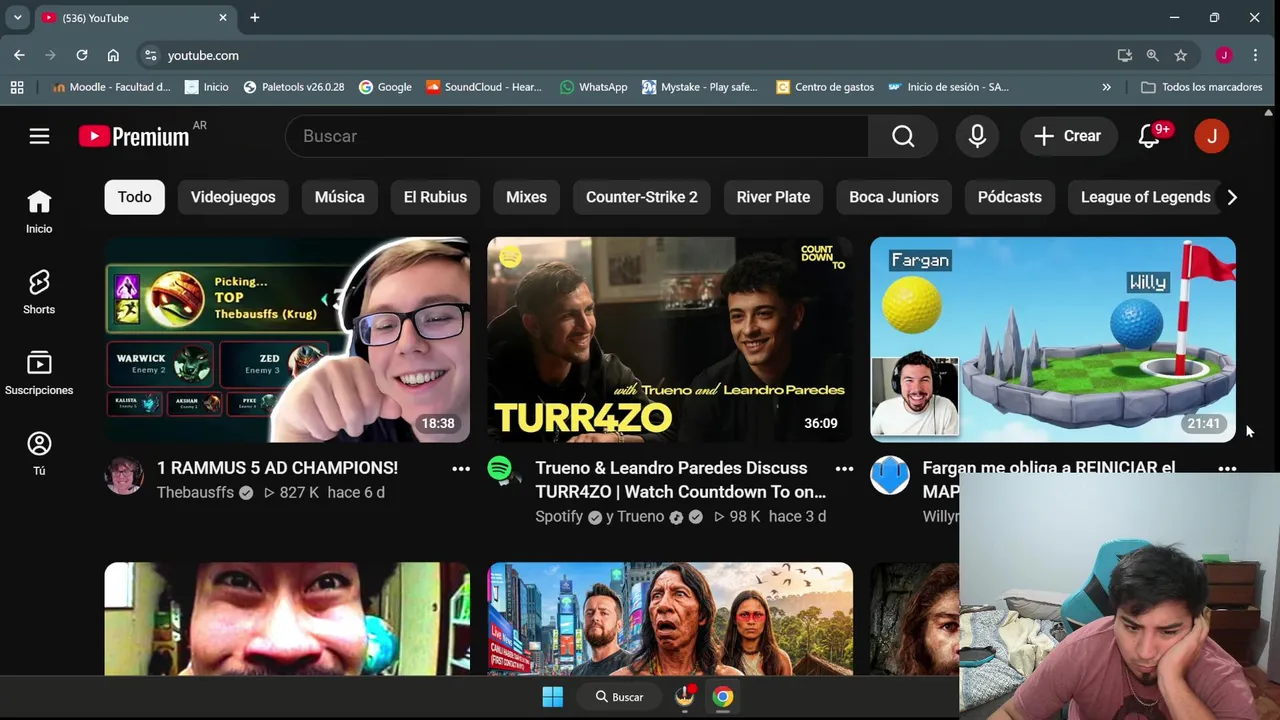Click Windows taskbar Buscar search
Screen dimensions: 1280x720
(x=620, y=697)
